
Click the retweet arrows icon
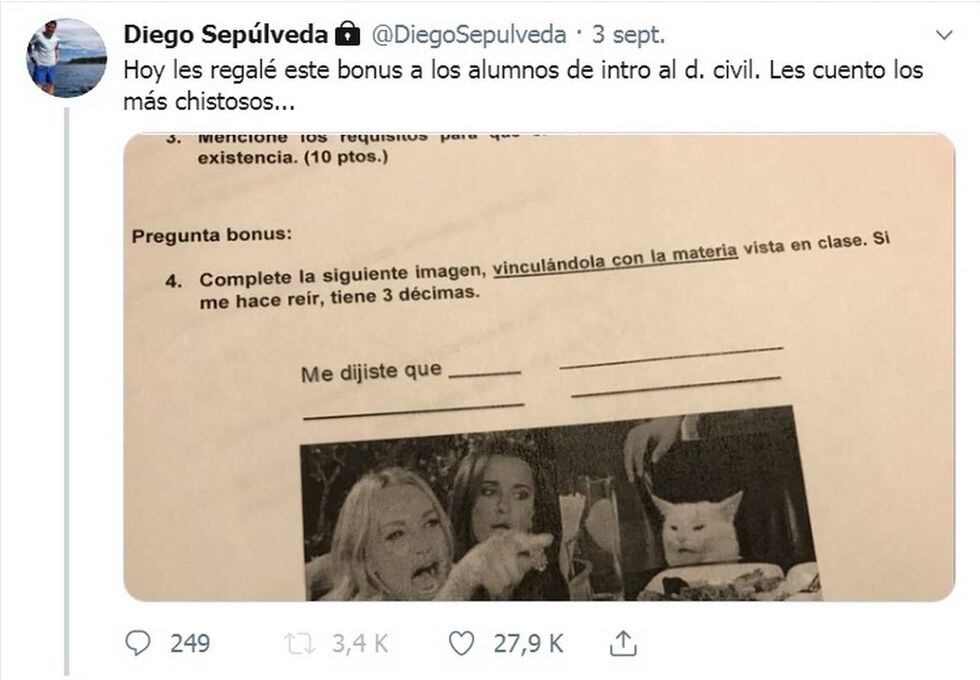pos(299,643)
